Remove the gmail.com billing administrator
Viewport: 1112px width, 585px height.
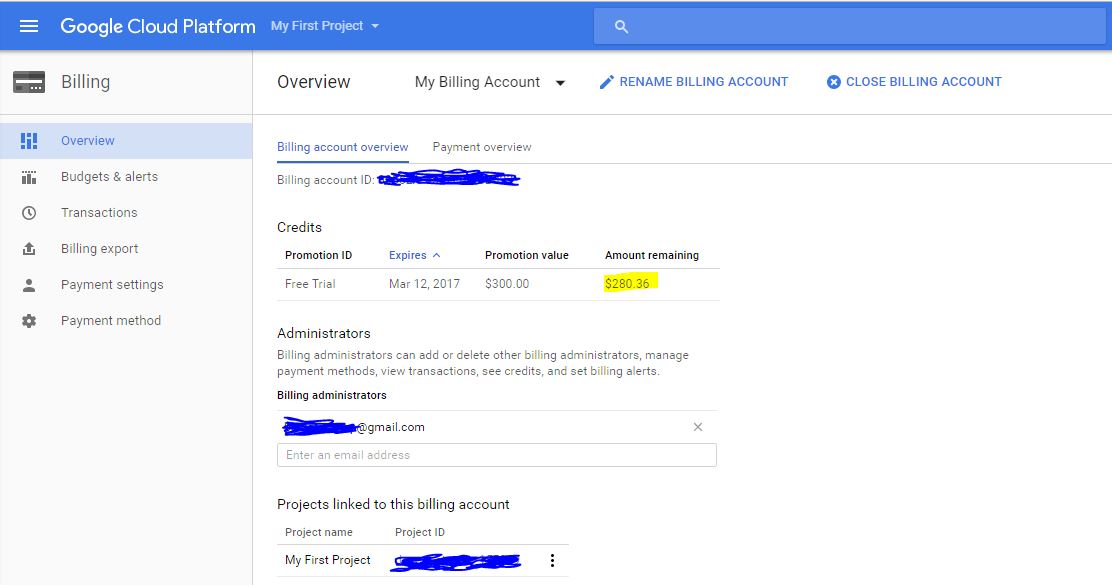pyautogui.click(x=698, y=427)
